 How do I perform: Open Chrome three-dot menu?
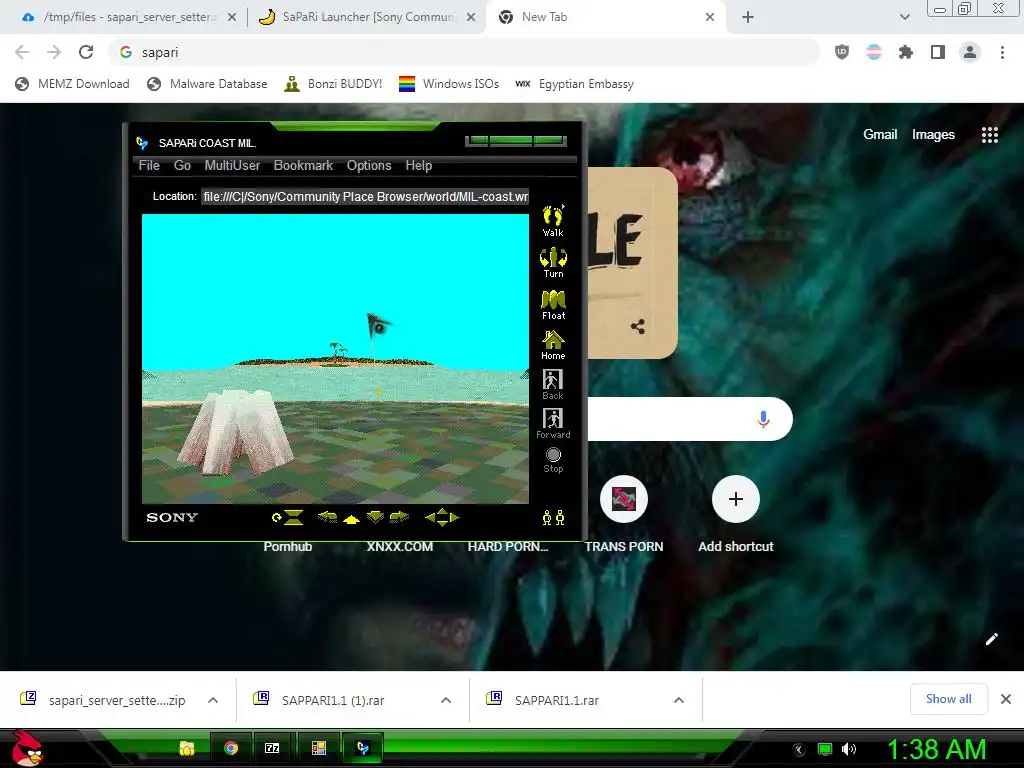click(x=1002, y=52)
